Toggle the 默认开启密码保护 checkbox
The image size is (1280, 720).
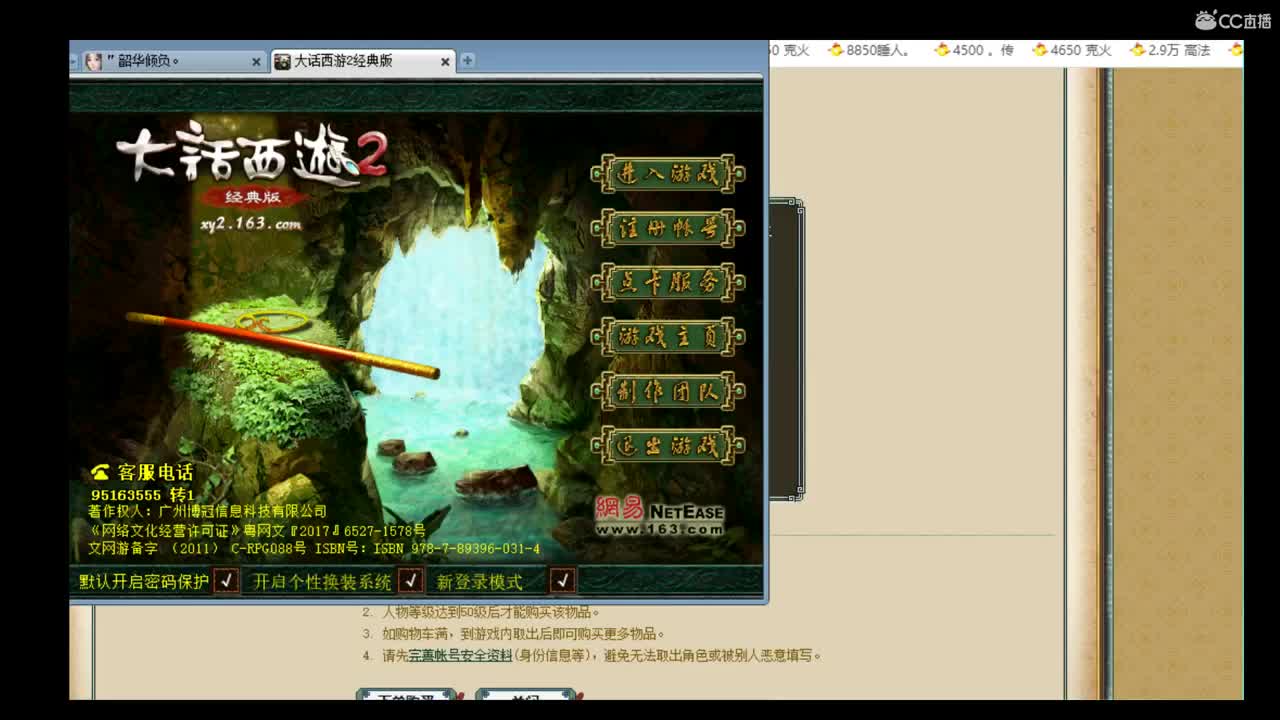[x=226, y=581]
